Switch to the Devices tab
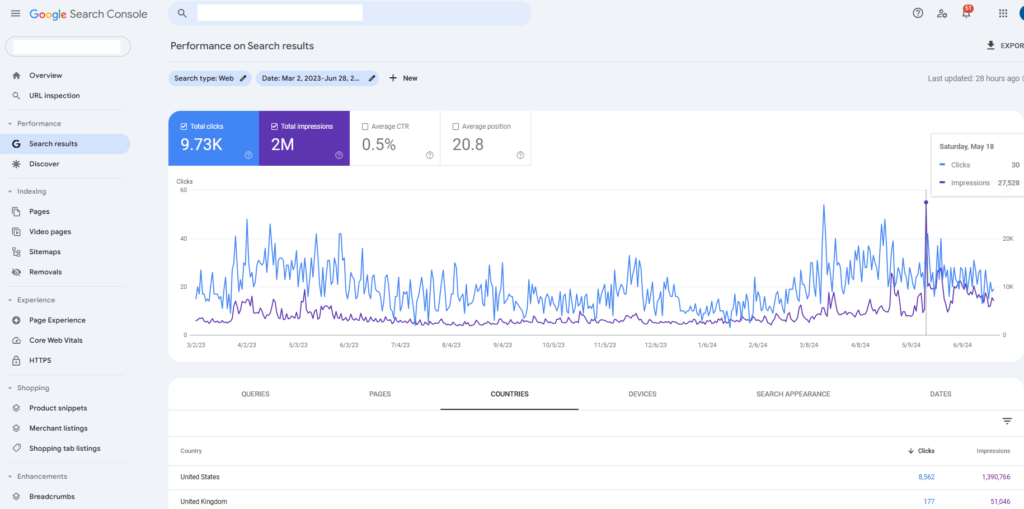 [642, 394]
